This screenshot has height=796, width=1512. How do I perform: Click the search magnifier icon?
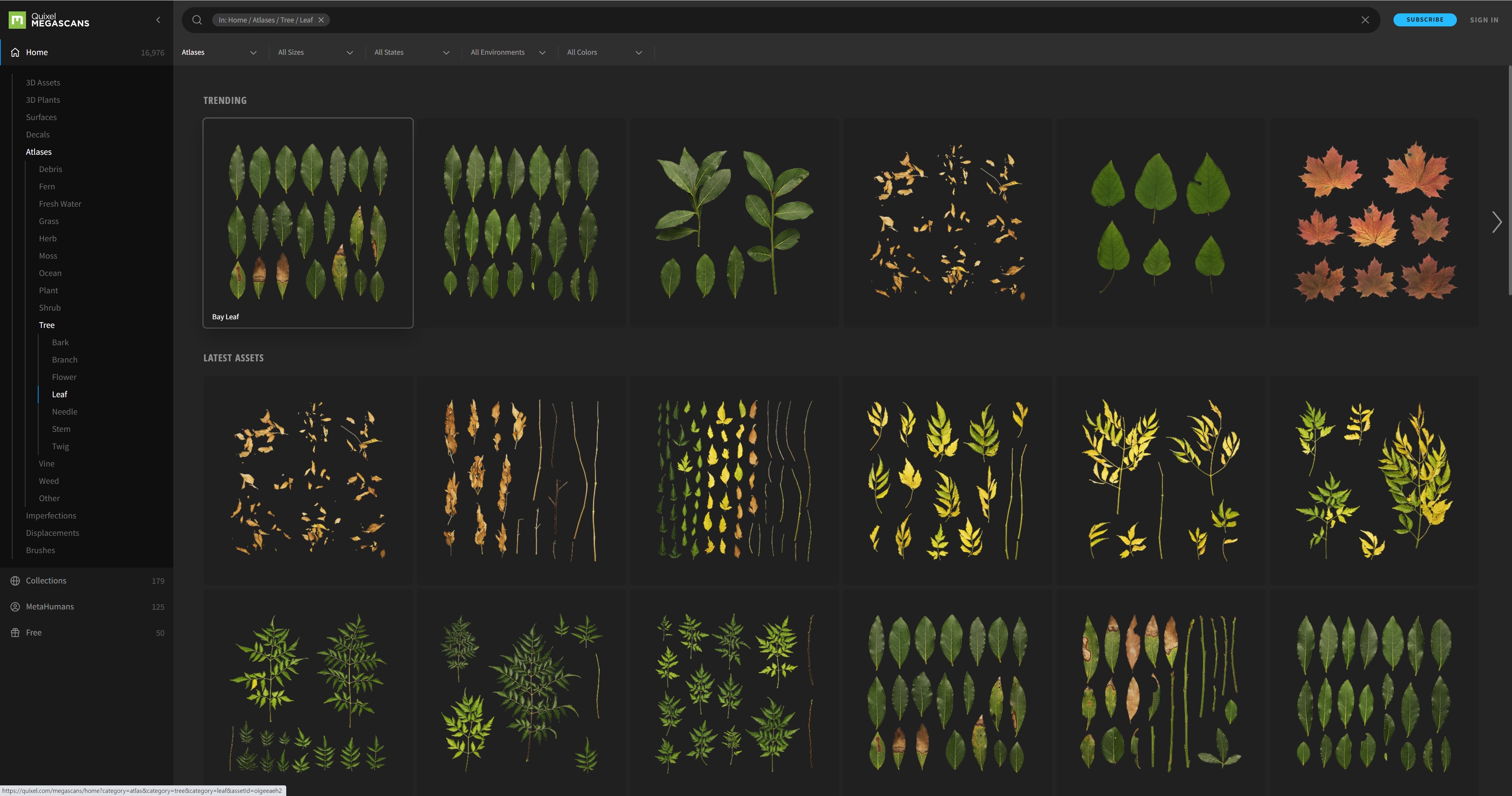197,20
